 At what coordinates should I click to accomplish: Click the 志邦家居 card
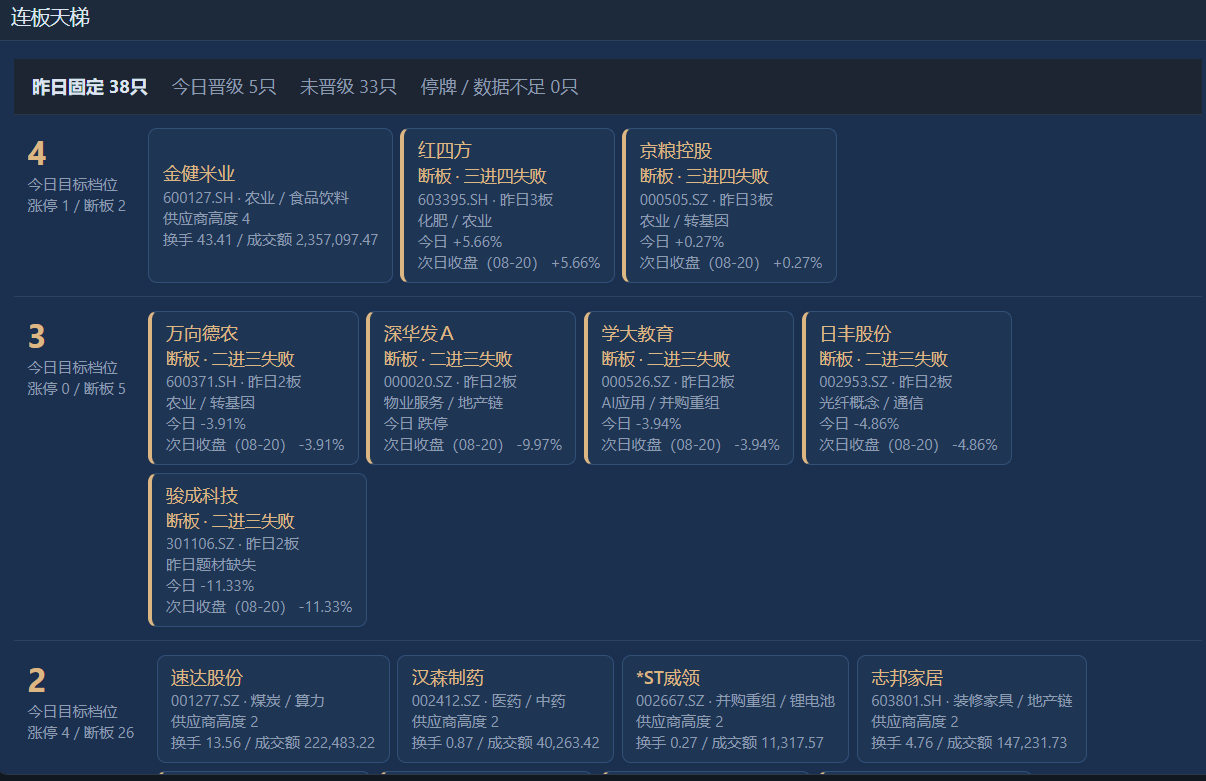coord(972,709)
